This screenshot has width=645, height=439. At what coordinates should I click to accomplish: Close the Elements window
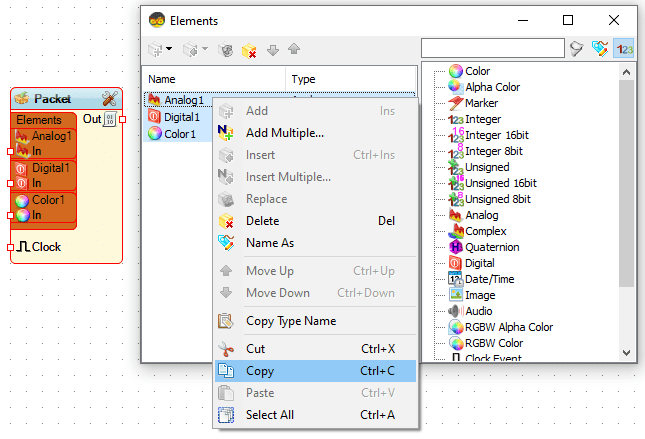[614, 20]
